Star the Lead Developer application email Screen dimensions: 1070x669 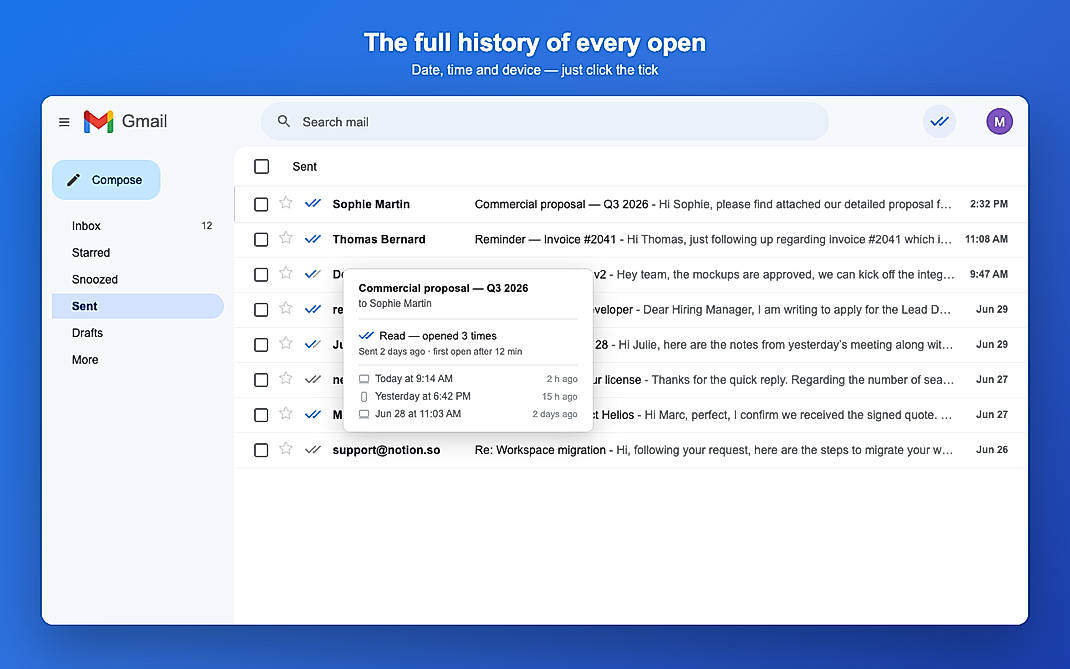point(286,309)
